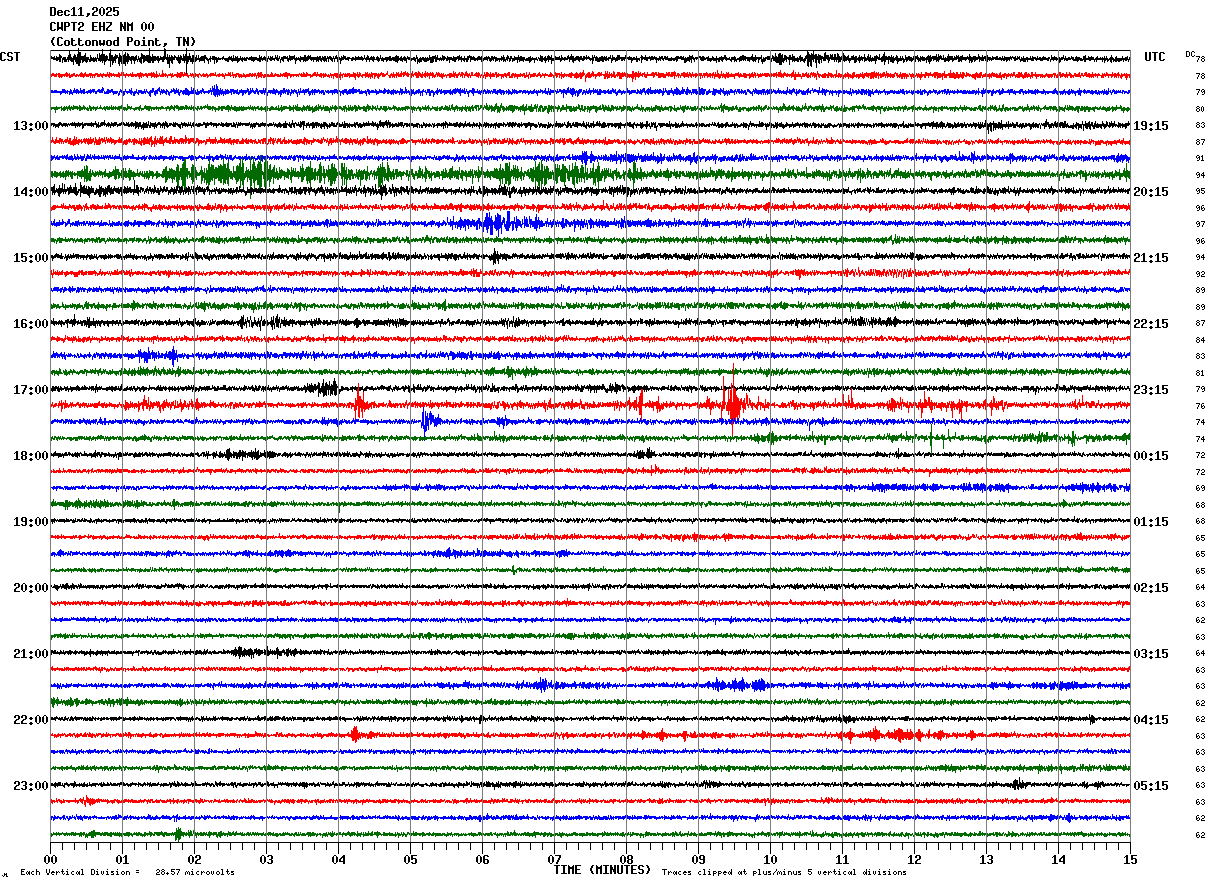Click the 01:15 UTC time label
Image resolution: width=1210 pixels, height=886 pixels.
[x=1150, y=522]
